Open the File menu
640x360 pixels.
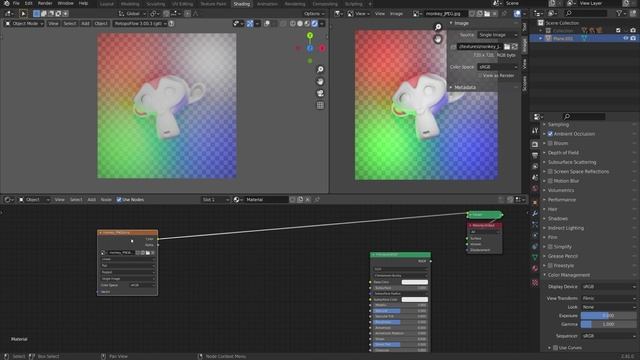(16, 3)
